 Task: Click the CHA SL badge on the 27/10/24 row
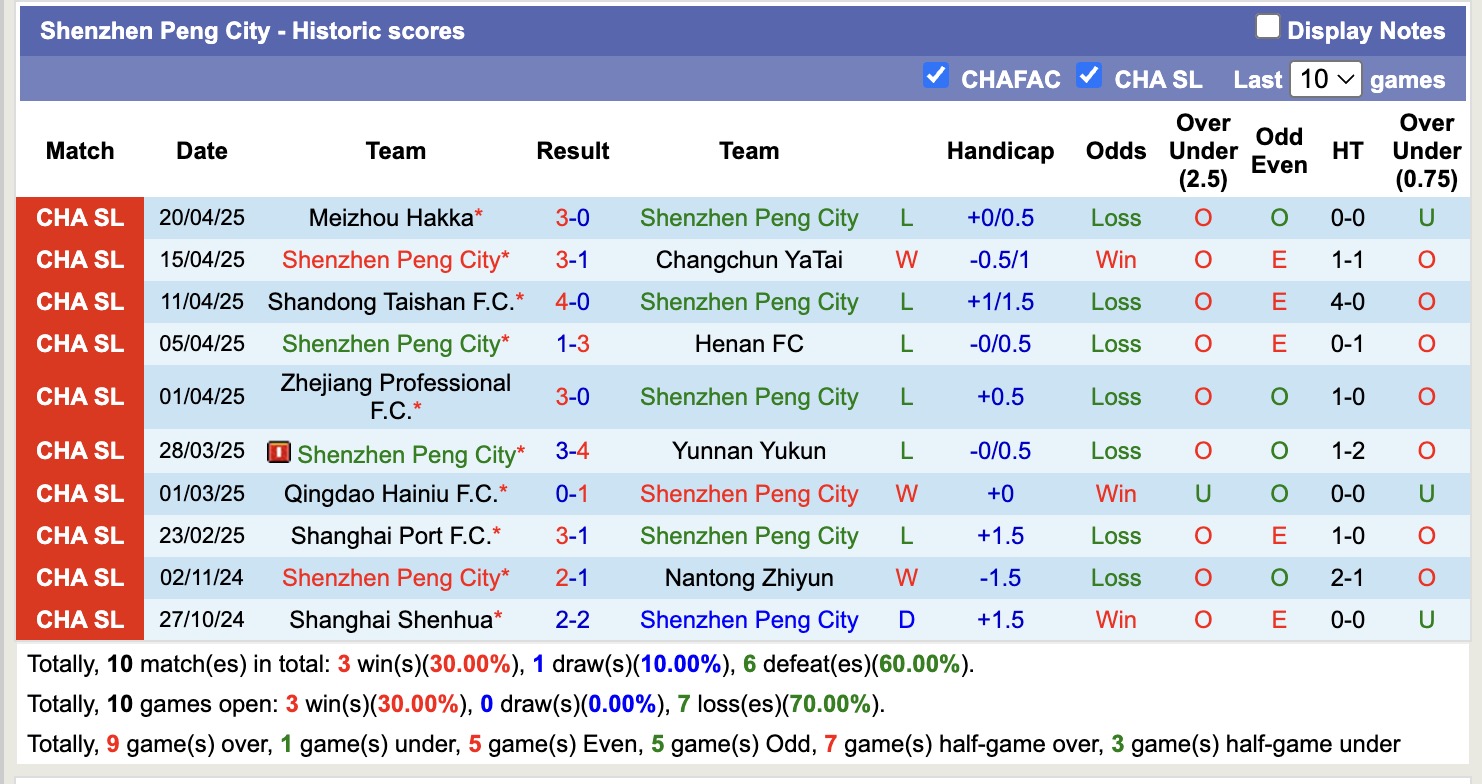coord(79,620)
